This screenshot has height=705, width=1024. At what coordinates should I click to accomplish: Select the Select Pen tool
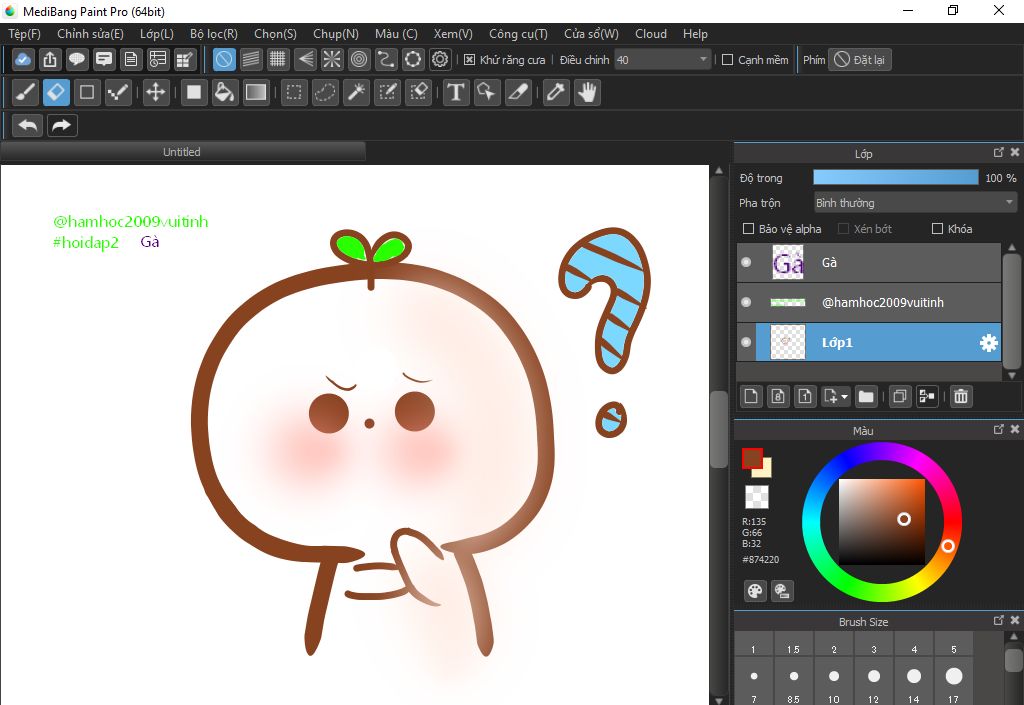click(x=387, y=93)
